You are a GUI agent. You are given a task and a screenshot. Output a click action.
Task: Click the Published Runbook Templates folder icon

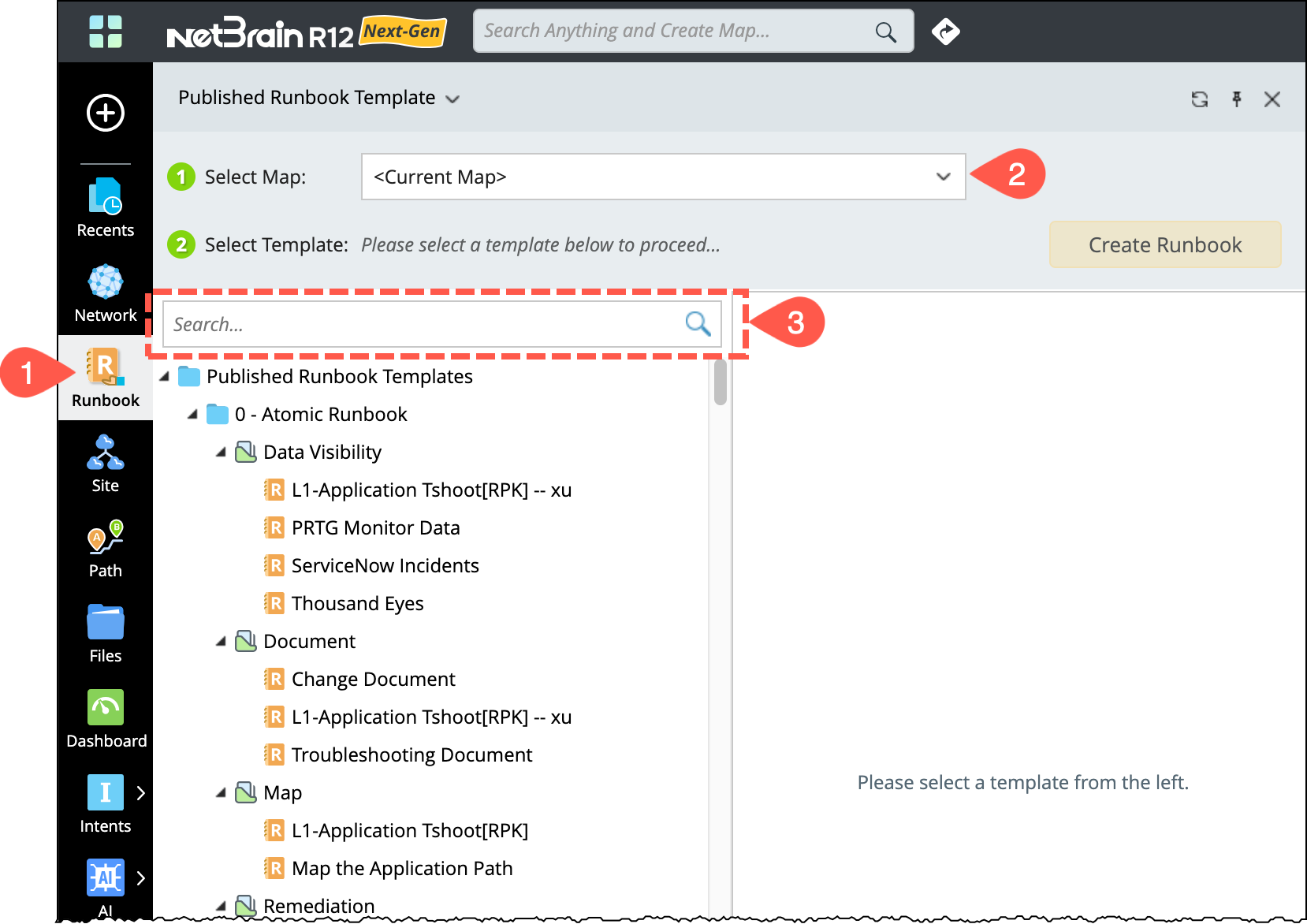pos(189,376)
